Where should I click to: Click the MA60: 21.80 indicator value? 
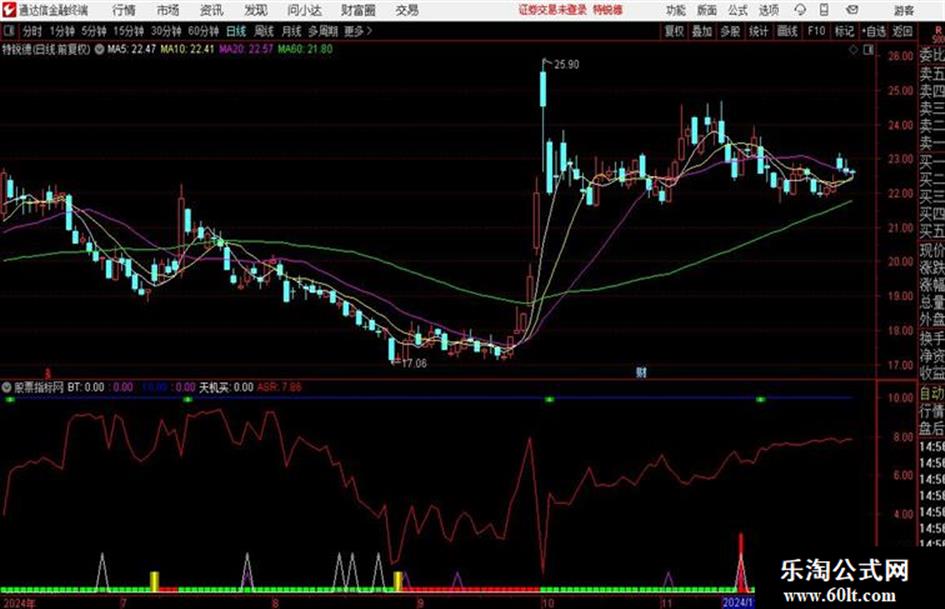[x=305, y=49]
